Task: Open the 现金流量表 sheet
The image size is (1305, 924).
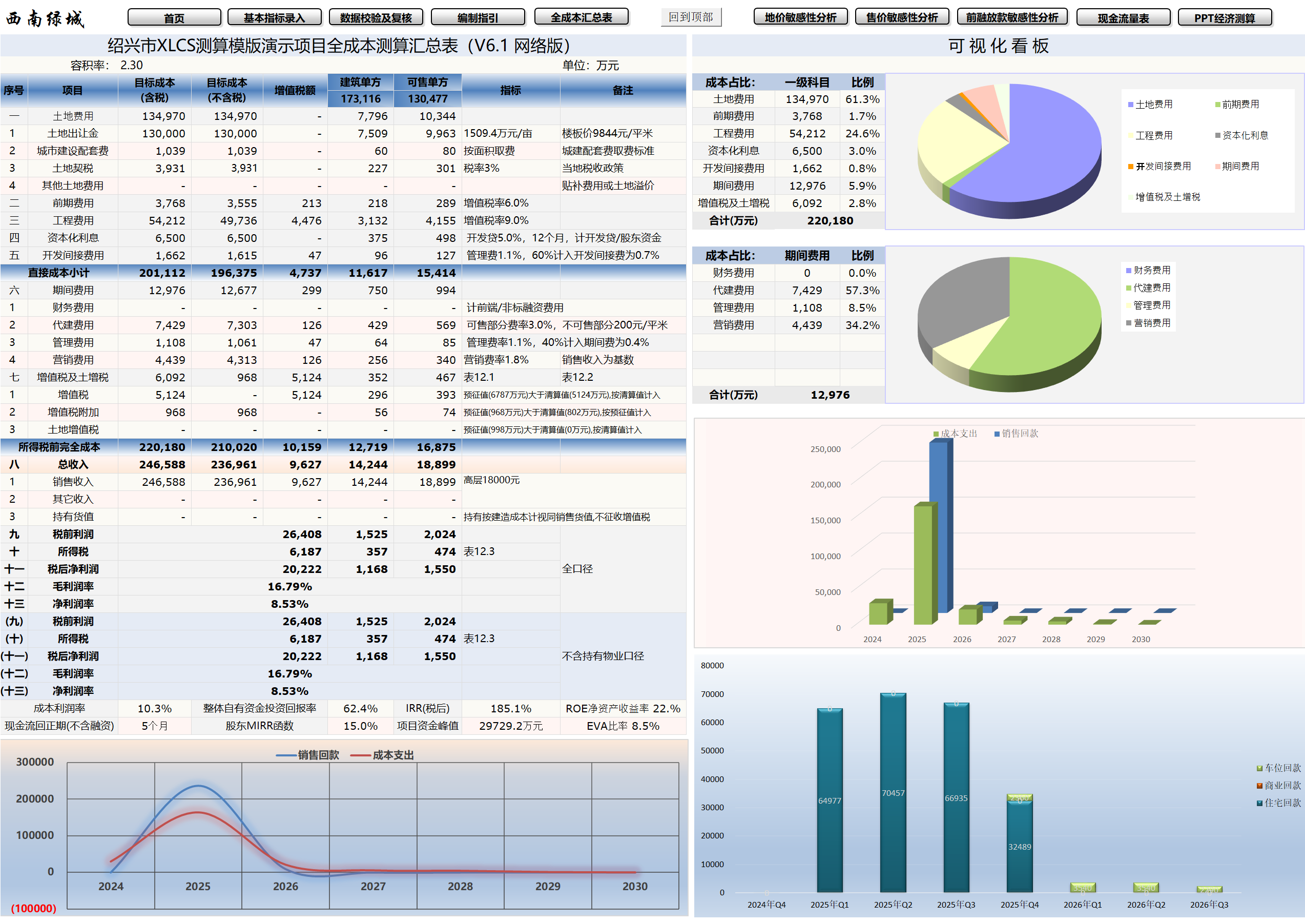Action: [1123, 17]
